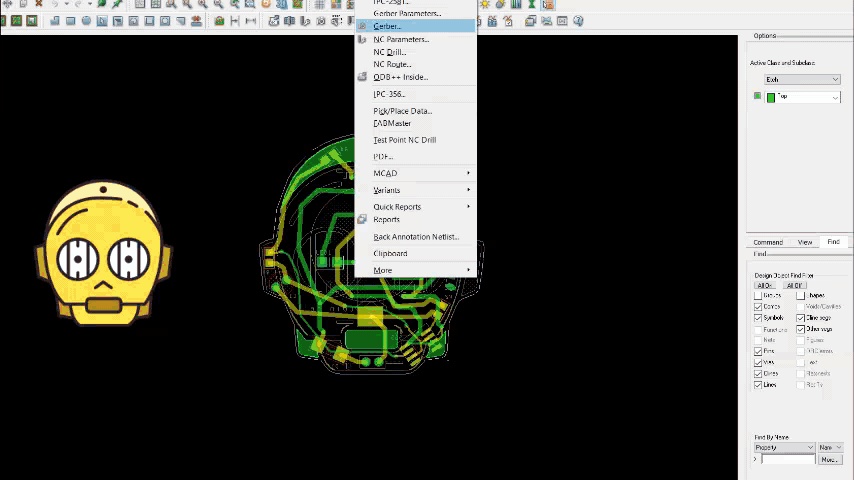Open undo history dropdown arrow
This screenshot has height=480, width=854.
point(66,4)
